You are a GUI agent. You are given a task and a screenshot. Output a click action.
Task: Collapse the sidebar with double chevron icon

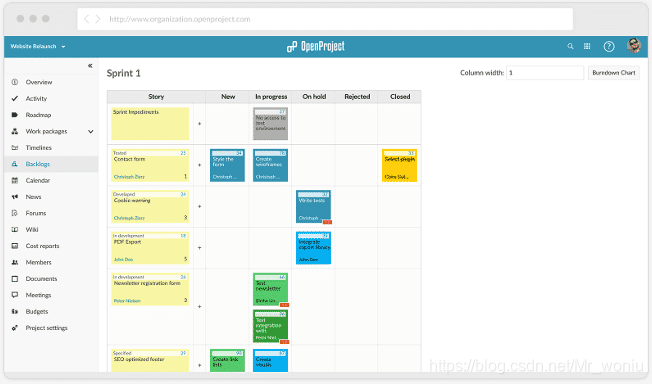(90, 66)
